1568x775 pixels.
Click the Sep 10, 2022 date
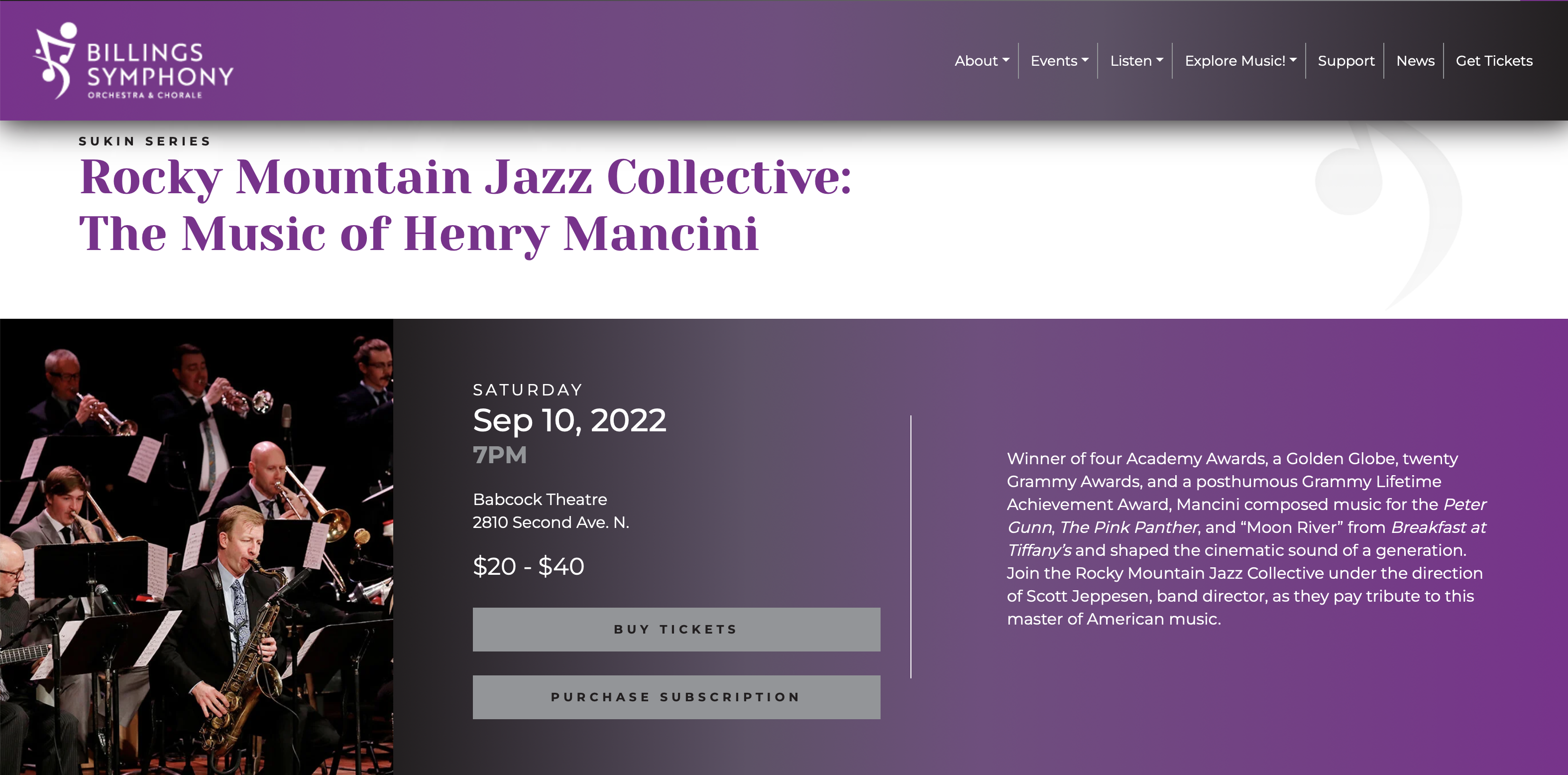click(x=570, y=420)
